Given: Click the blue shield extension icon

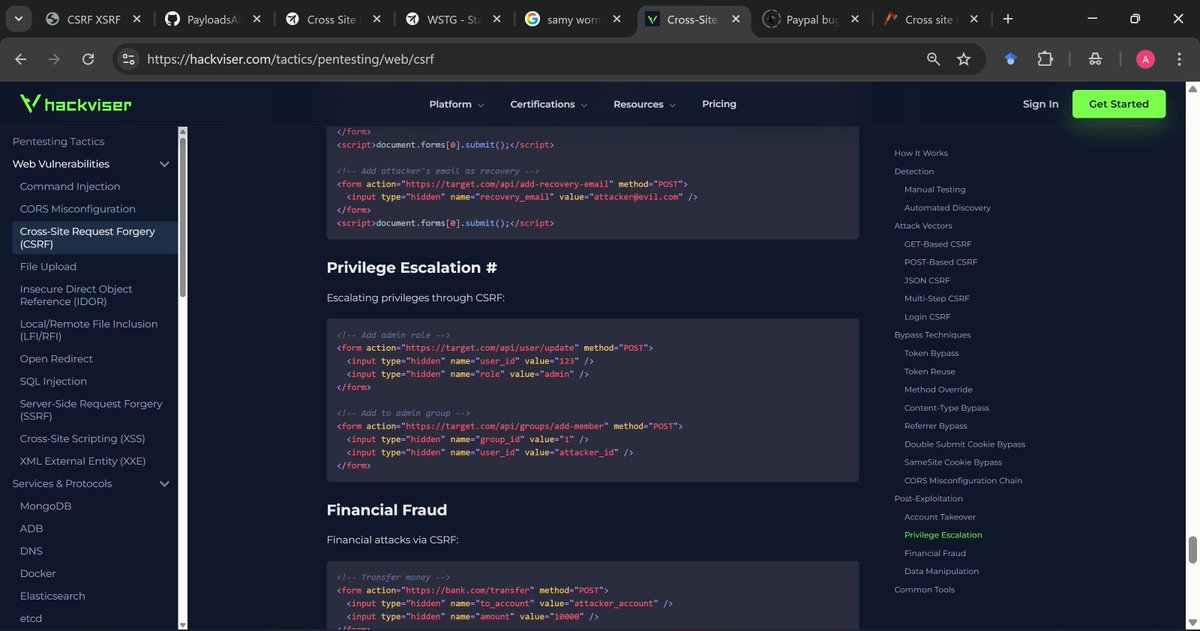Looking at the screenshot, I should click(x=1011, y=59).
